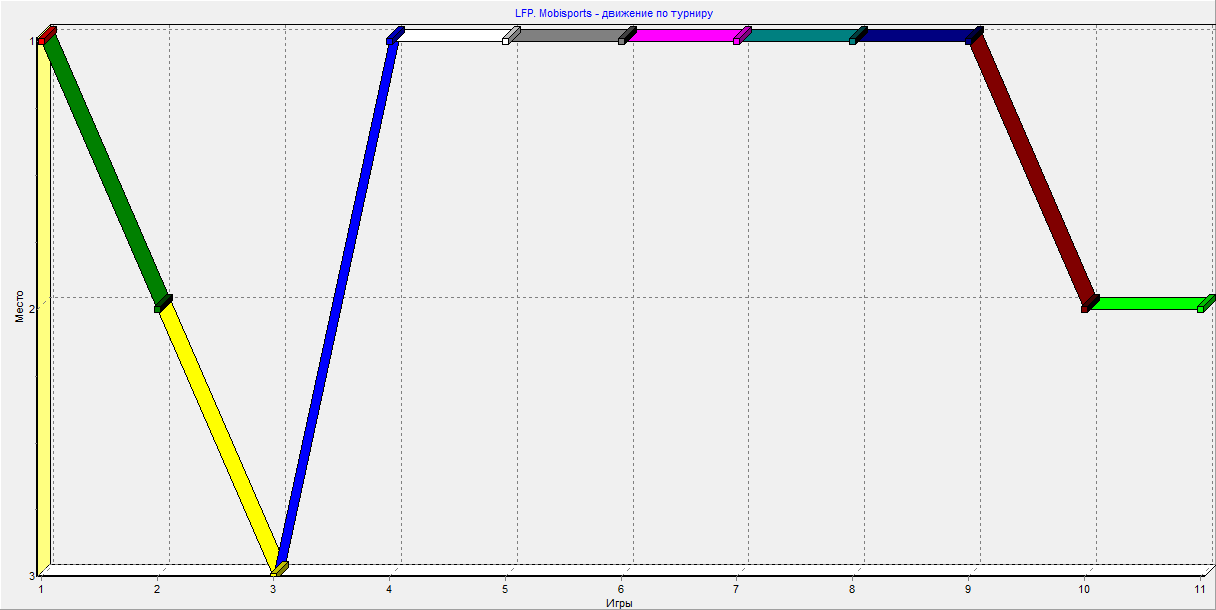Select the green line segment between games 1 and 2
The height and width of the screenshot is (610, 1216).
106,170
